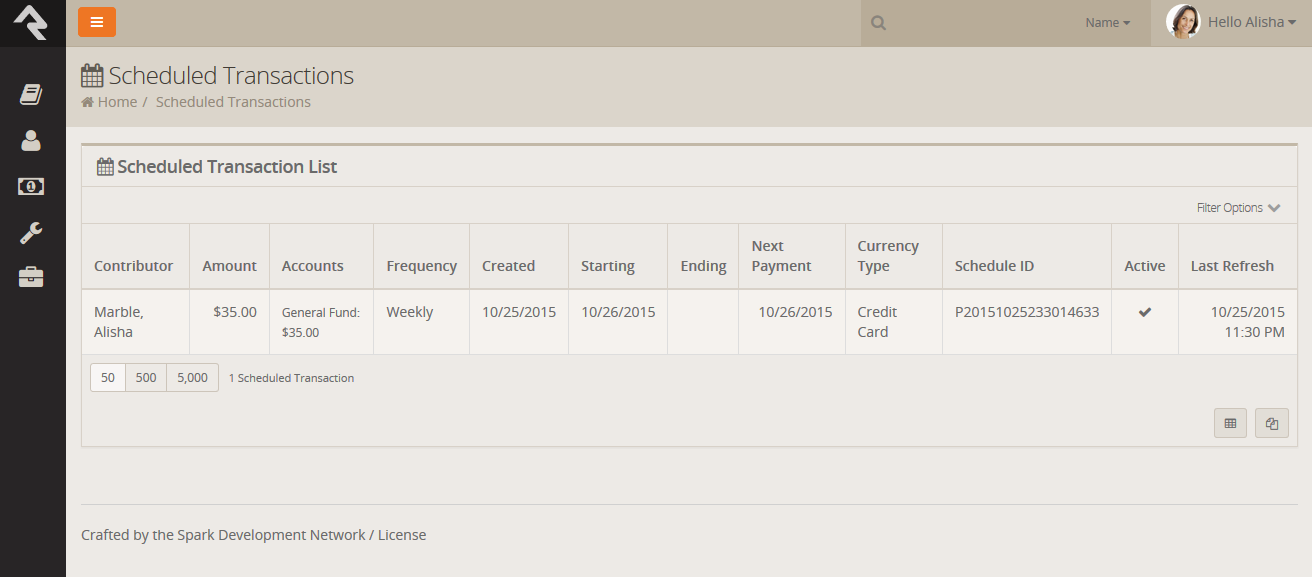The width and height of the screenshot is (1312, 577).
Task: Open the person icon in sidebar
Action: pyautogui.click(x=31, y=141)
